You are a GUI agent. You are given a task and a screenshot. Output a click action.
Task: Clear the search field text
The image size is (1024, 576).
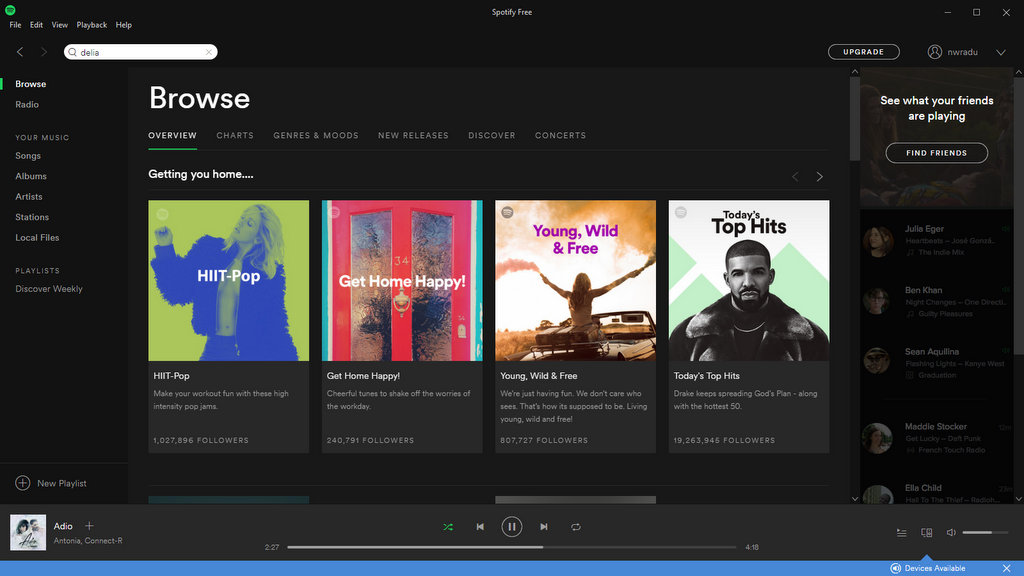(208, 52)
